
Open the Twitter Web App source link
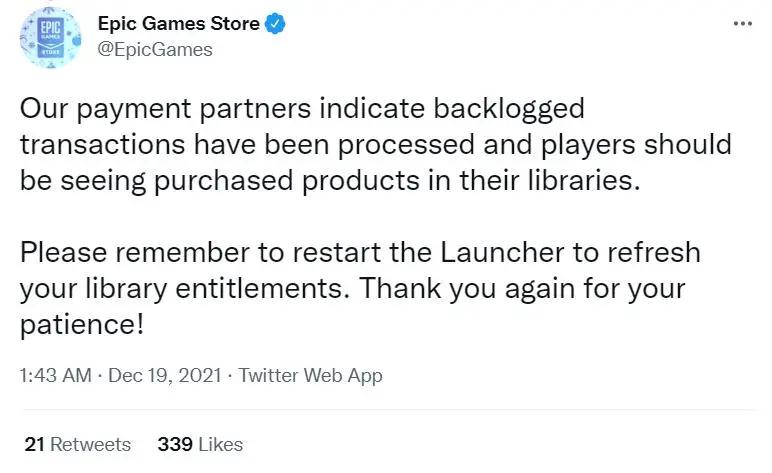point(310,376)
